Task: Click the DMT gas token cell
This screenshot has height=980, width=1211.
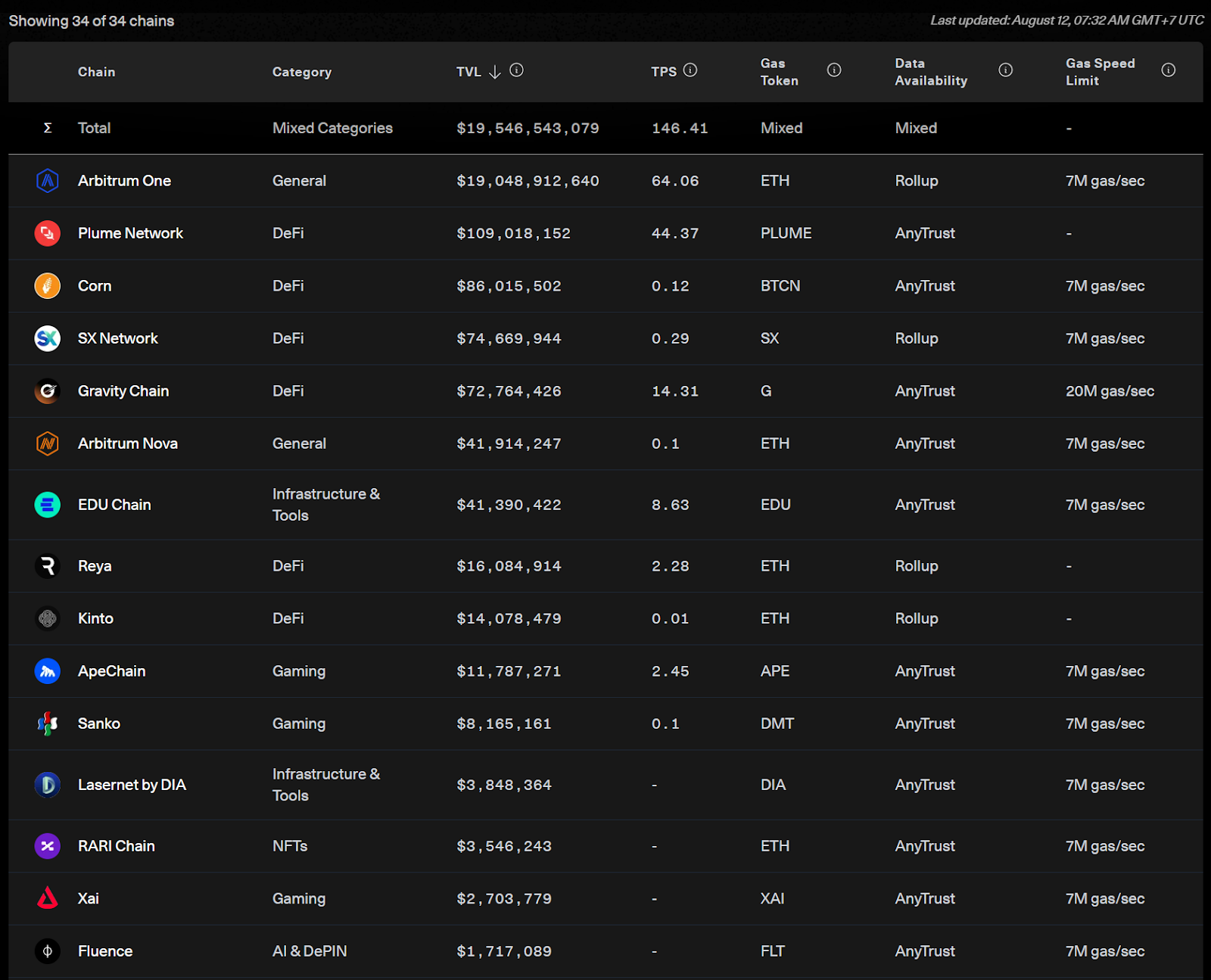Action: point(777,723)
